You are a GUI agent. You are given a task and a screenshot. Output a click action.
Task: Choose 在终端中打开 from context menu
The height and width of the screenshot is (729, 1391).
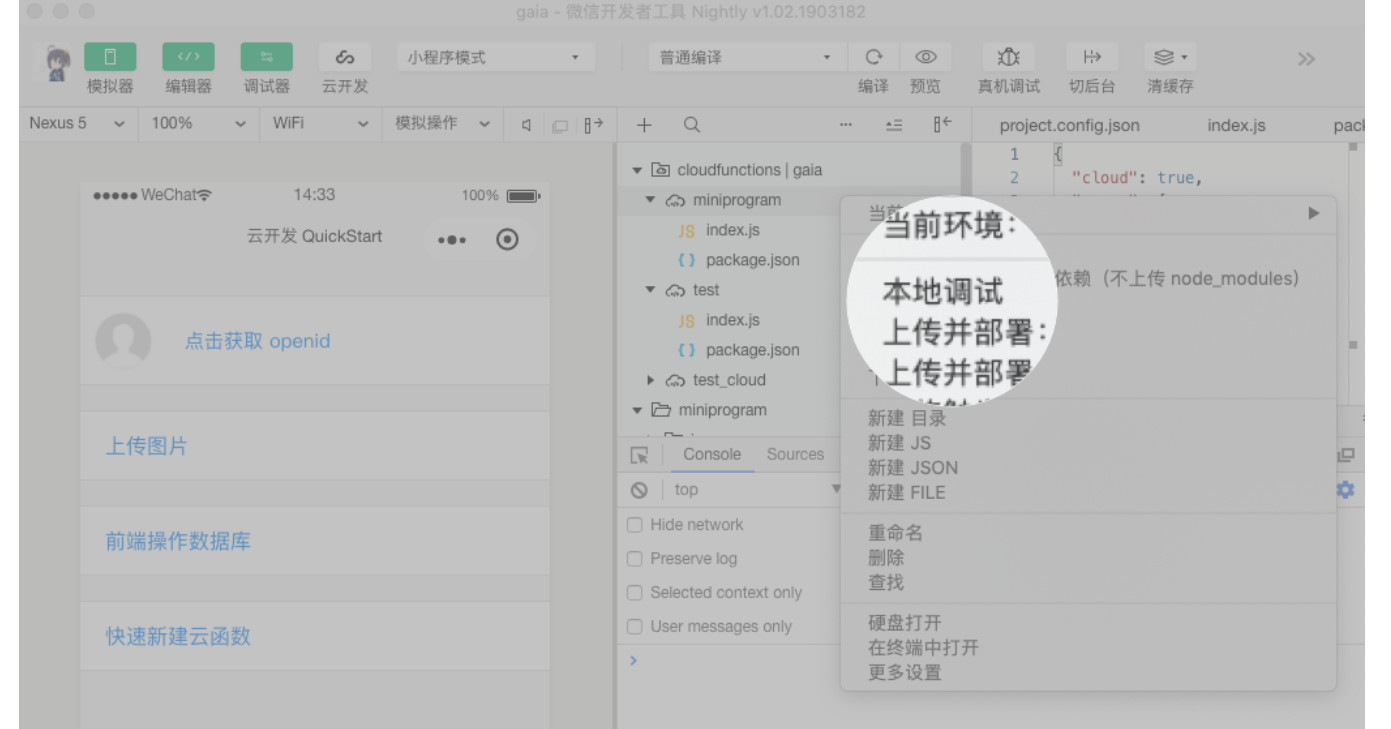click(924, 648)
